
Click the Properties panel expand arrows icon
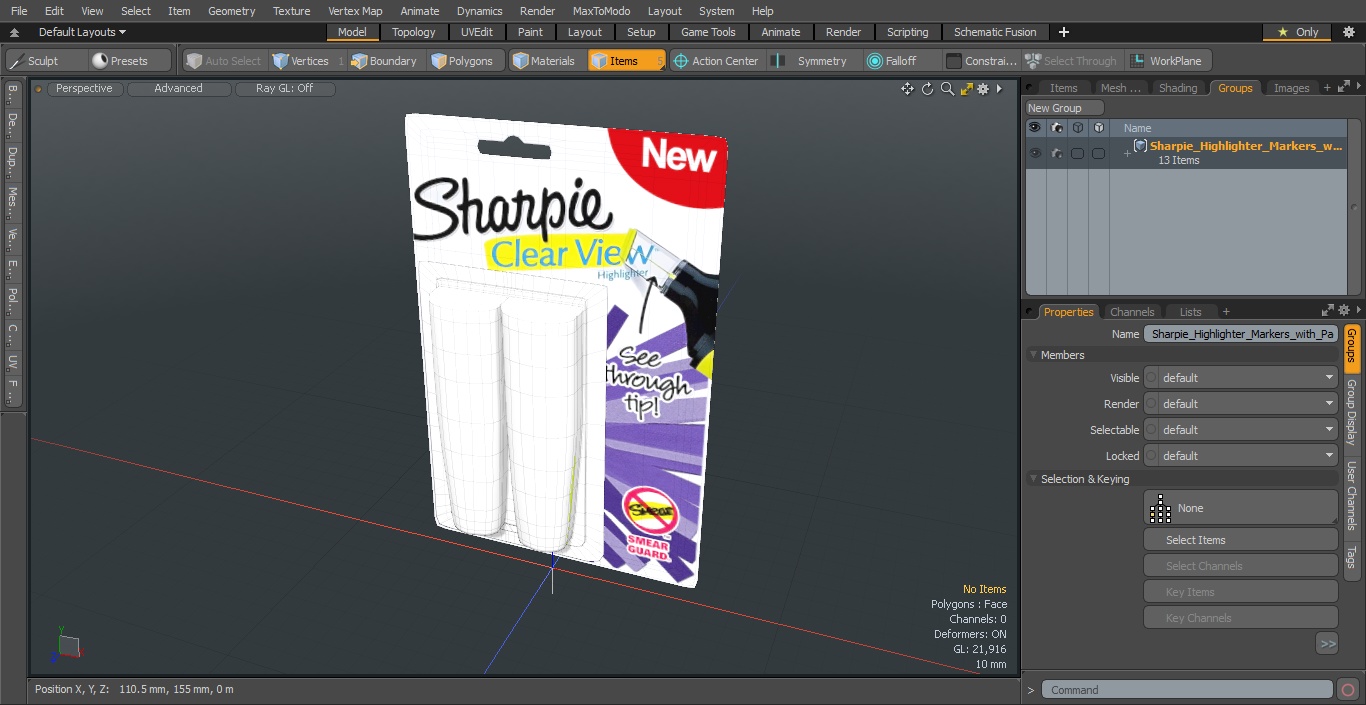coord(1328,311)
